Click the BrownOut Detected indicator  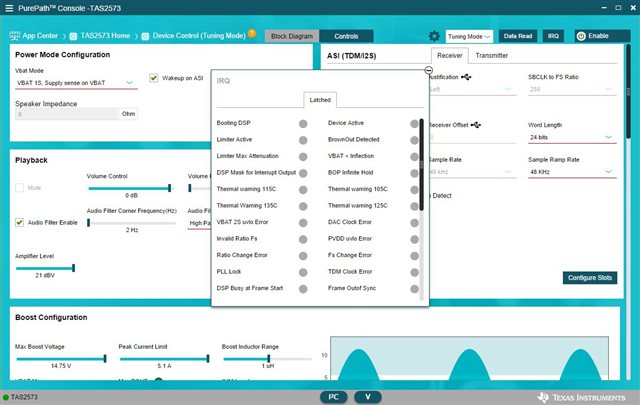[x=414, y=140]
